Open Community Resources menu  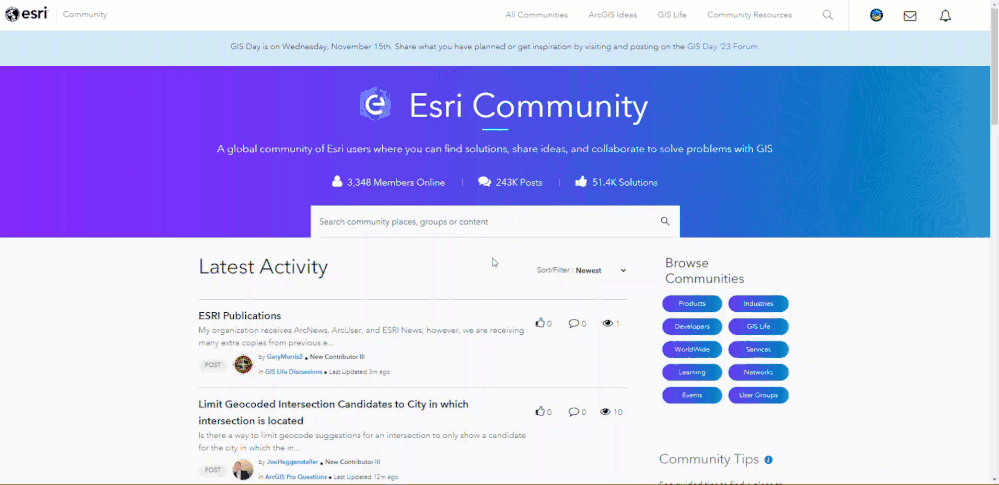pos(749,15)
